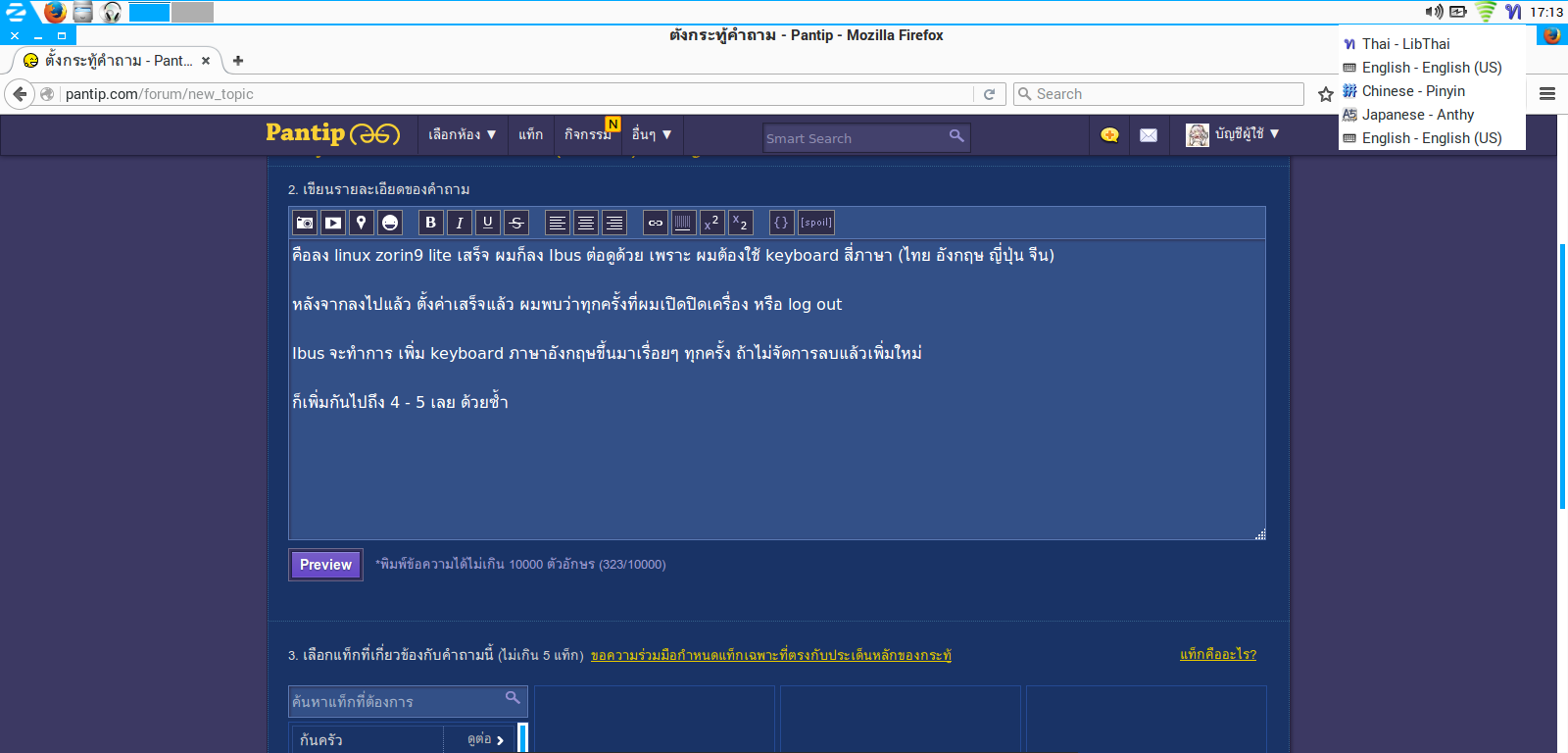Open the Firefox hamburger menu
This screenshot has width=1568, height=753.
(x=1547, y=94)
